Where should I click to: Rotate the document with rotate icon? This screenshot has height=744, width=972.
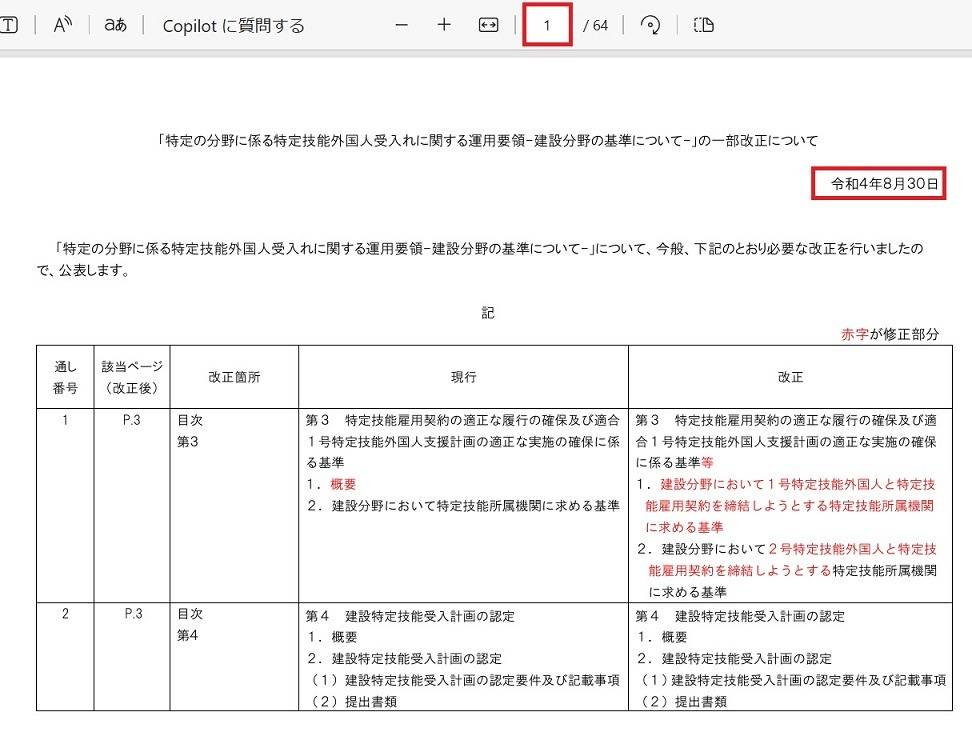pyautogui.click(x=650, y=25)
